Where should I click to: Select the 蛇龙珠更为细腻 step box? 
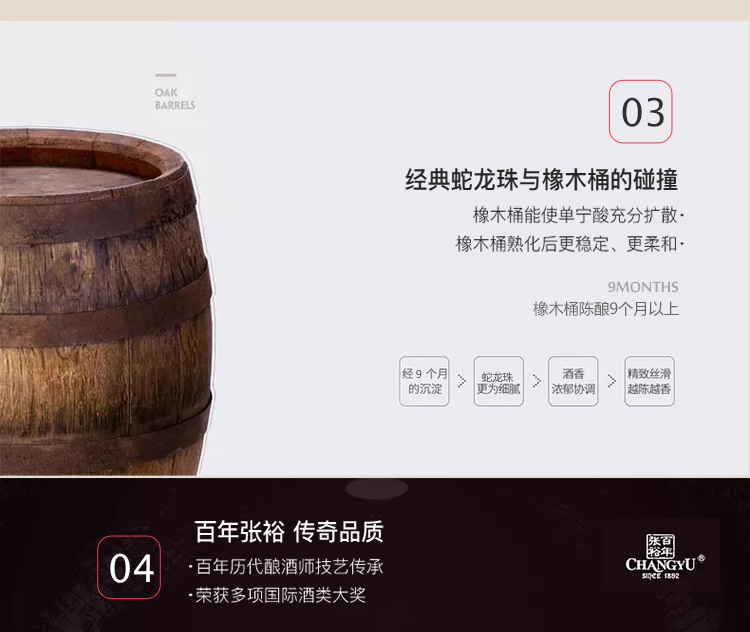498,381
